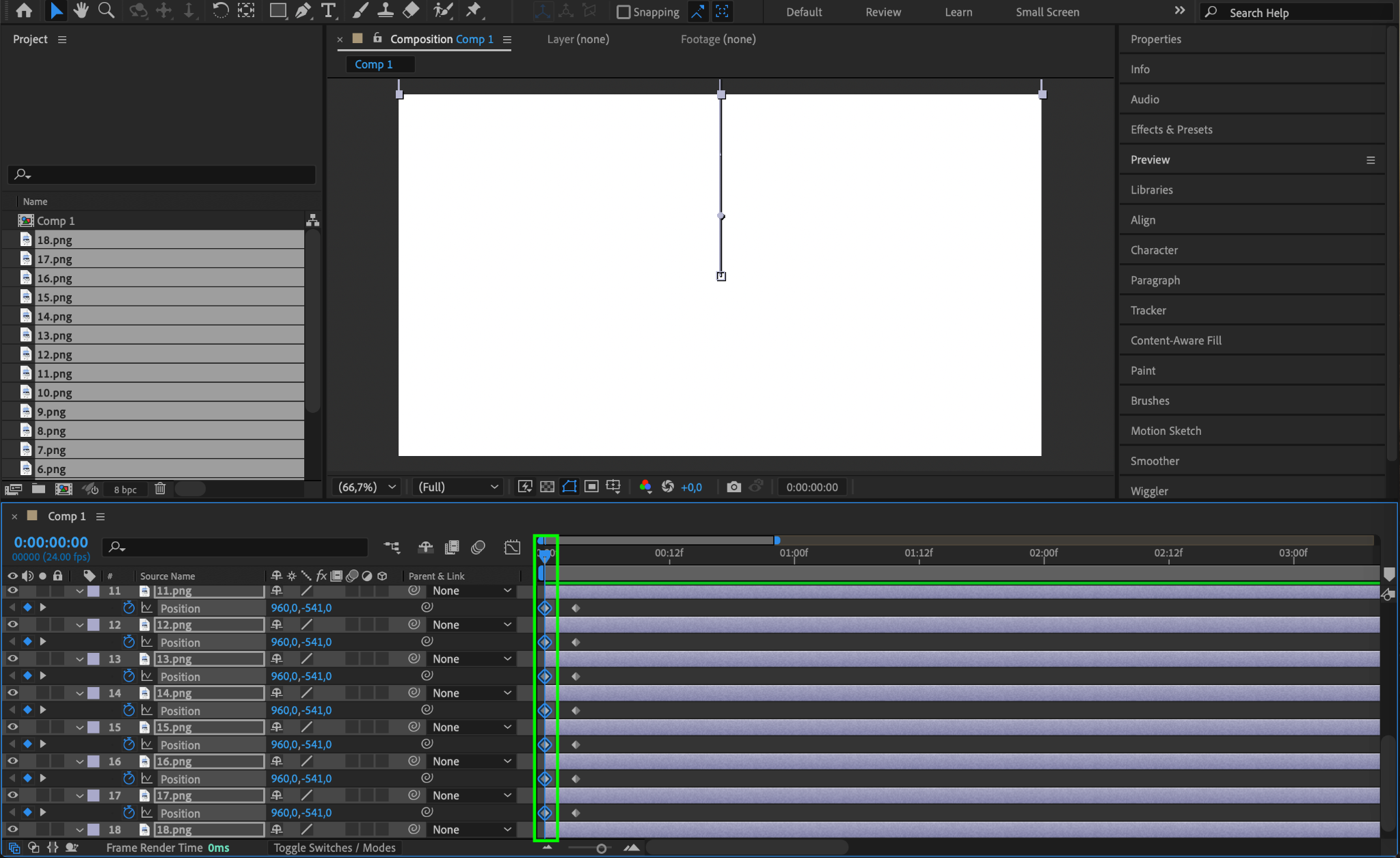Select the Type tool

click(329, 10)
